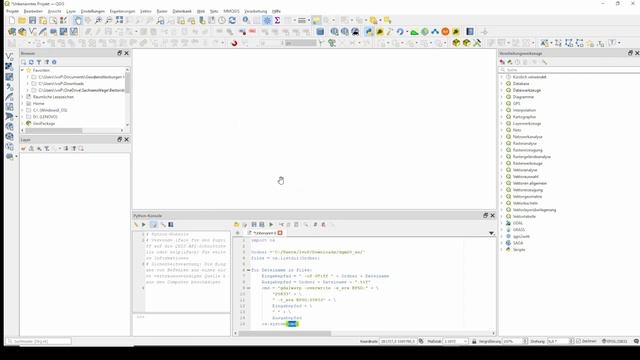Viewport: 640px width, 360px height.
Task: Select the Pan Map hand tool
Action: click(x=78, y=20)
